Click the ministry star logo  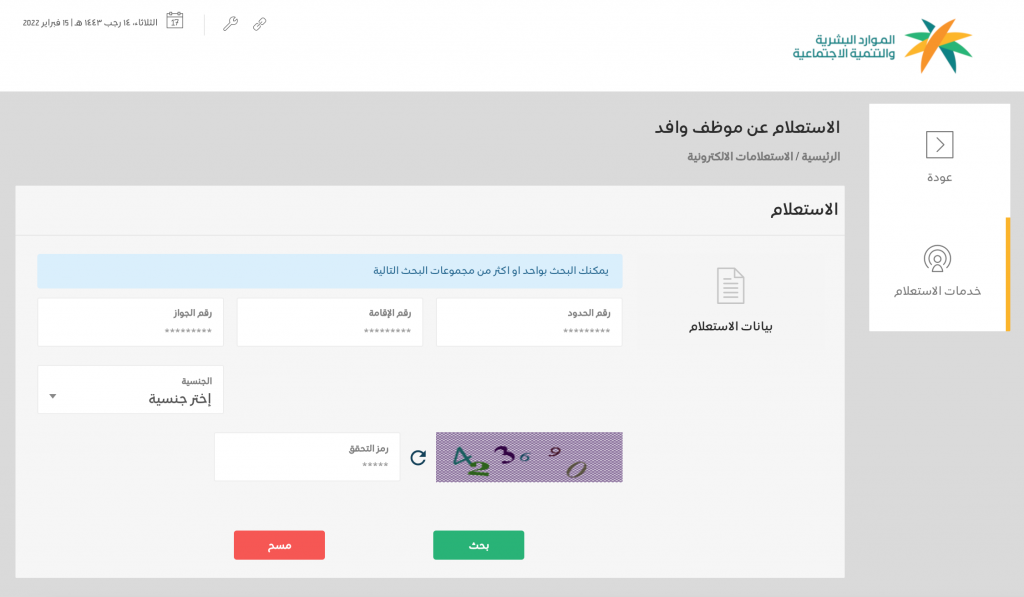pos(938,45)
